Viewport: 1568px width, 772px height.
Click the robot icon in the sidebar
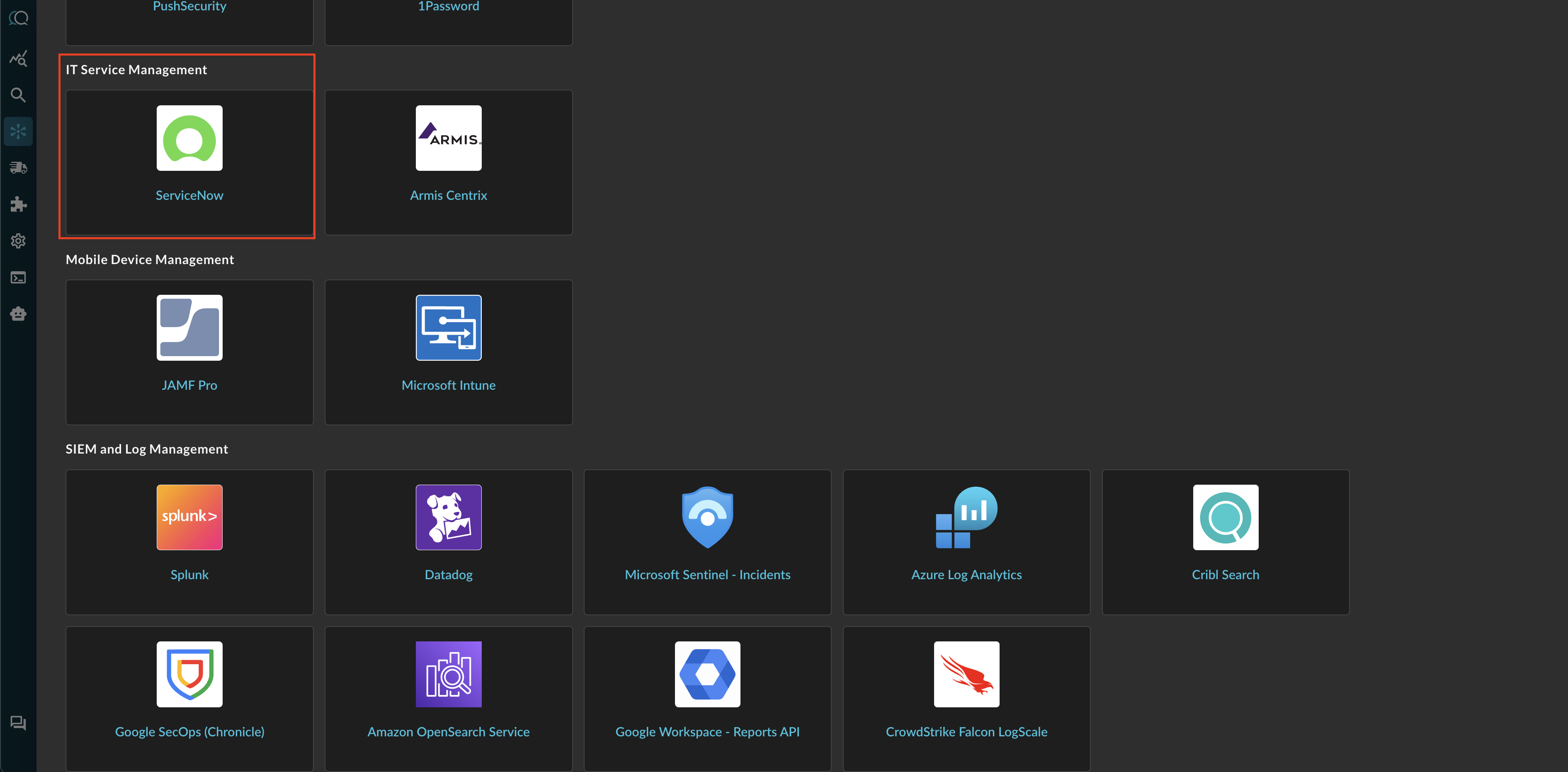[x=18, y=314]
